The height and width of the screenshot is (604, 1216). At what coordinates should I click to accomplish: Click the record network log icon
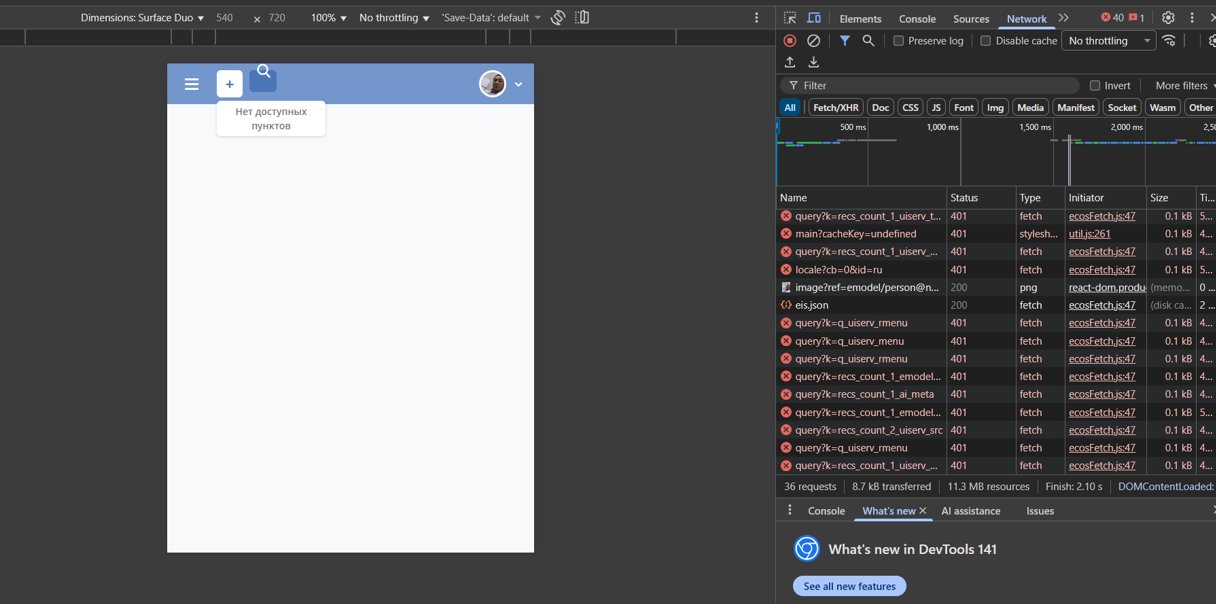(790, 41)
